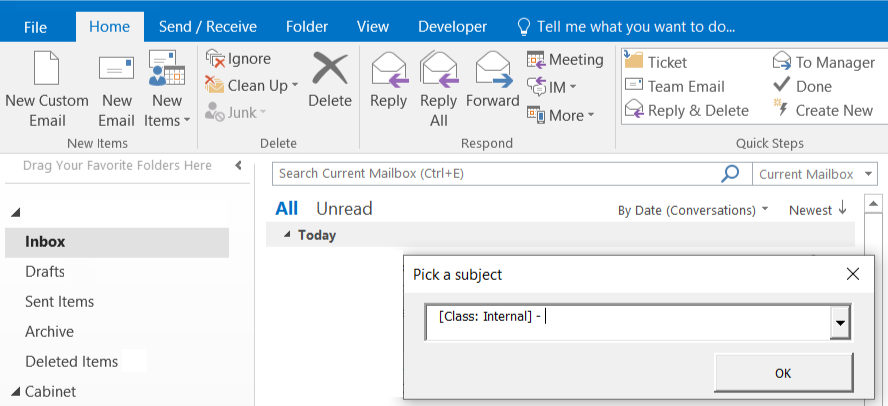Open the File tab
Image resolution: width=888 pixels, height=406 pixels.
pos(35,27)
